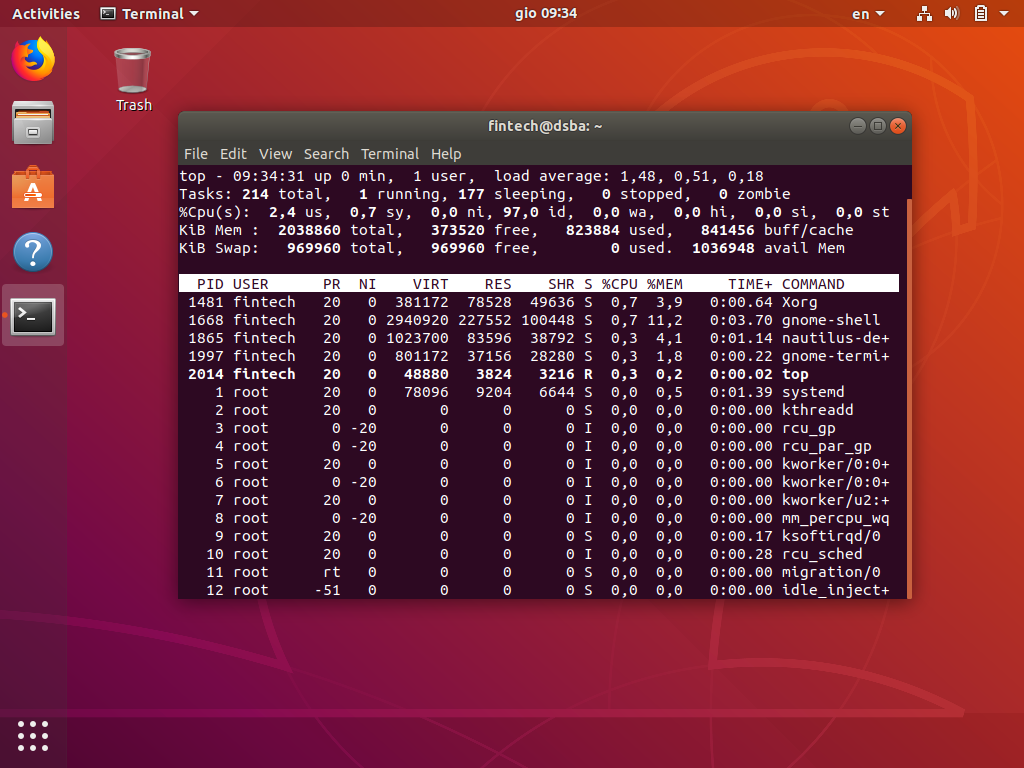The height and width of the screenshot is (768, 1024).
Task: Close the fintech@dsba terminal window
Action: 898,126
